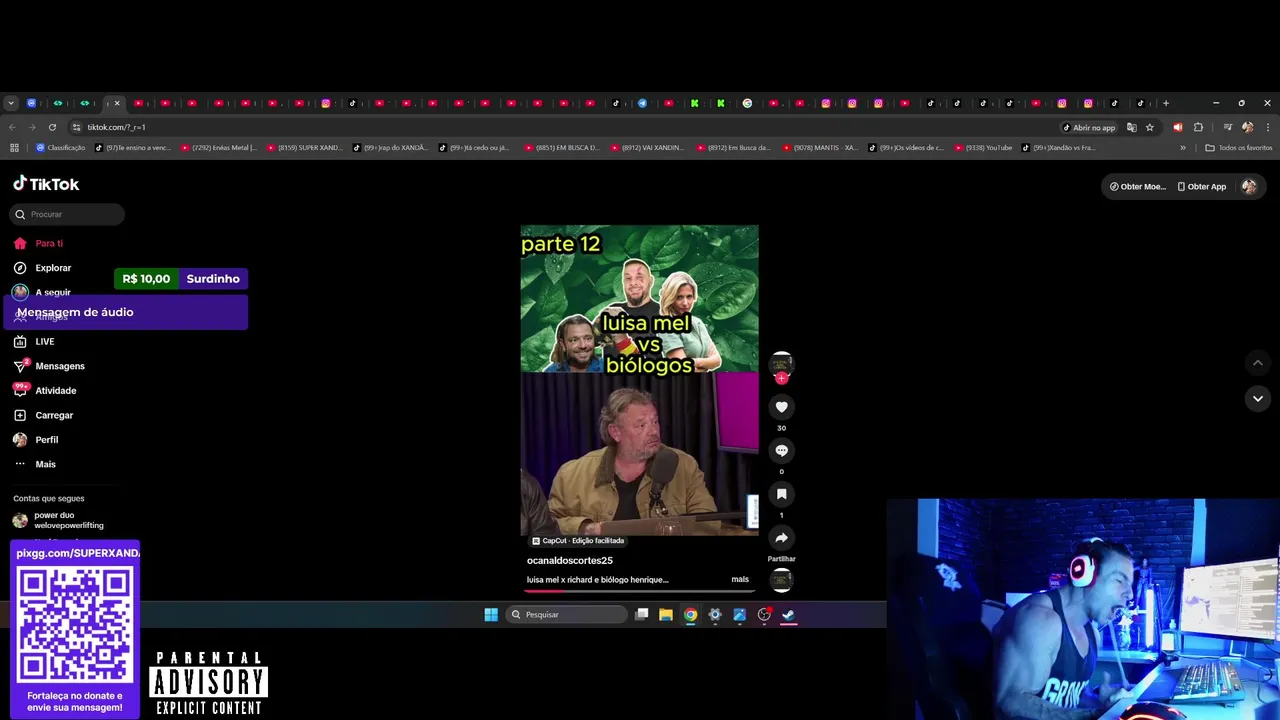Open Settings gear on taskbar
The image size is (1280, 720).
click(715, 614)
